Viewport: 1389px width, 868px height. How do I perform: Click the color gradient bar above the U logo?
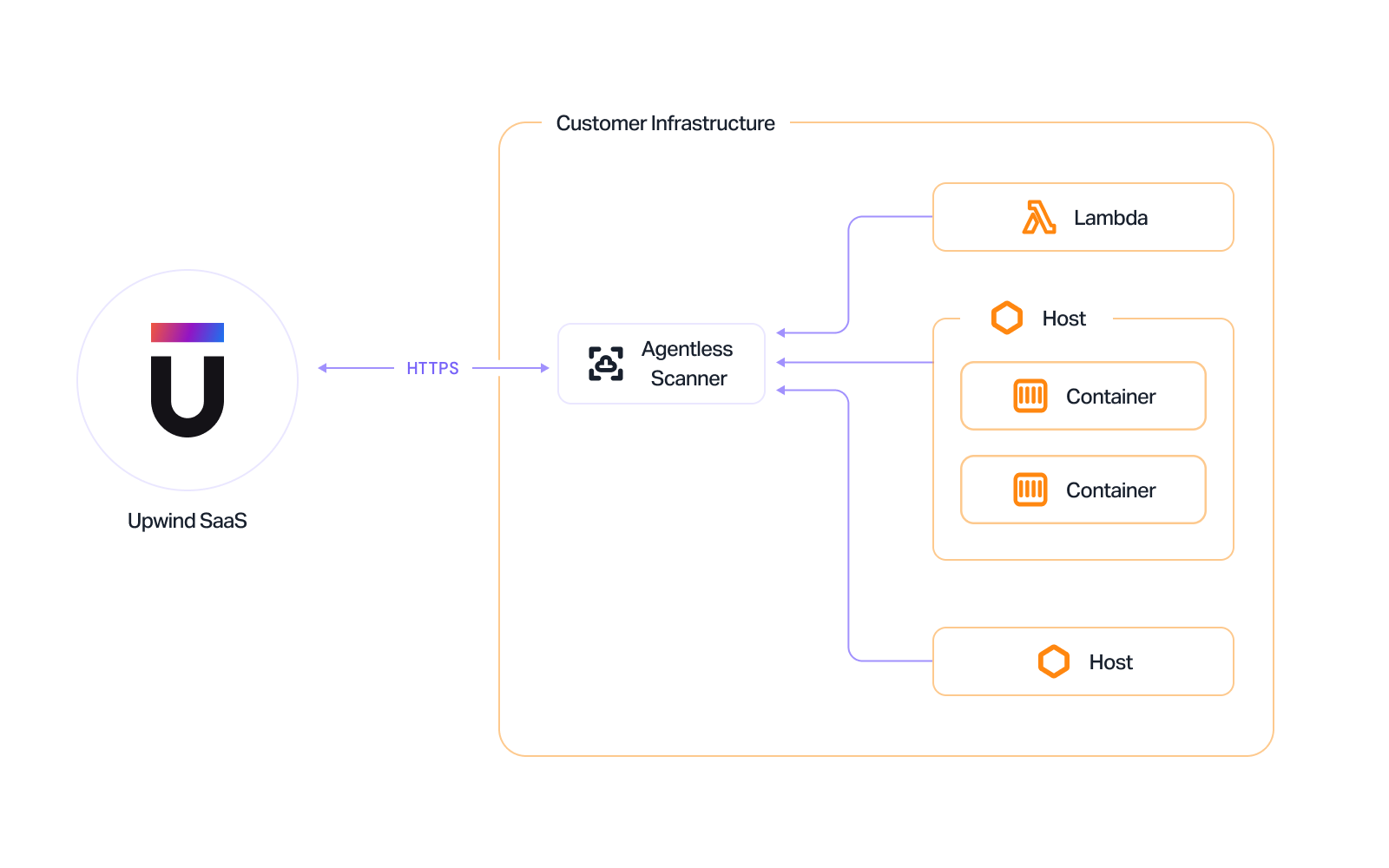[x=188, y=332]
